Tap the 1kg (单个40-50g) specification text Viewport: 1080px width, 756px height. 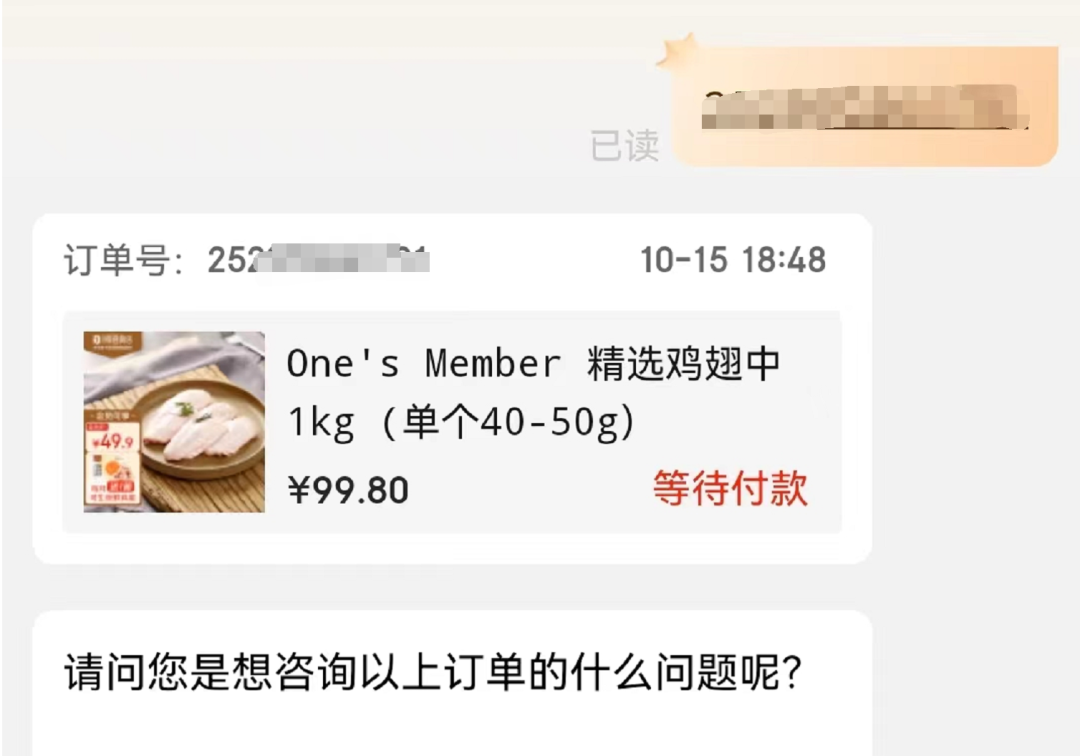tap(461, 422)
